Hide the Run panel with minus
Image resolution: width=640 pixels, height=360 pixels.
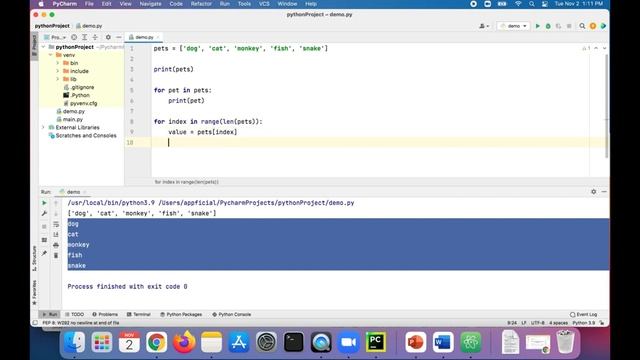[x=604, y=191]
